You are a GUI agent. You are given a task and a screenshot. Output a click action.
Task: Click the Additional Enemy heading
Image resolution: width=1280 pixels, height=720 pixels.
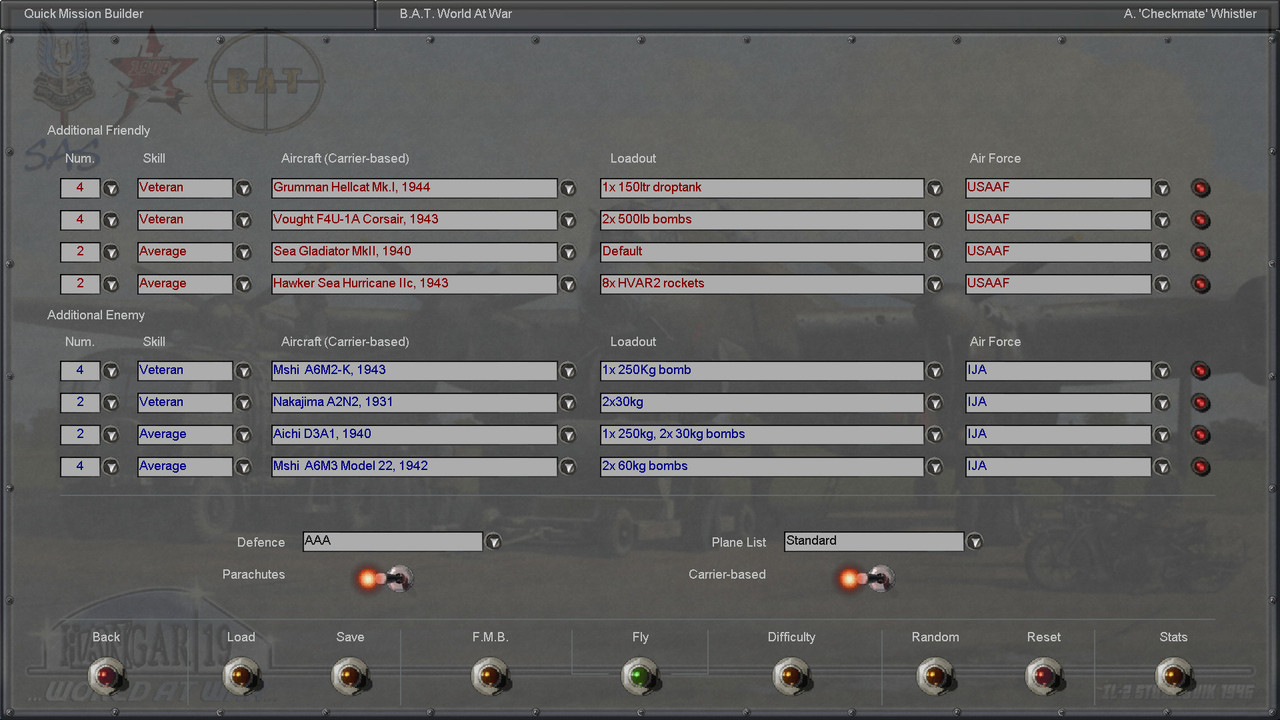pos(96,315)
